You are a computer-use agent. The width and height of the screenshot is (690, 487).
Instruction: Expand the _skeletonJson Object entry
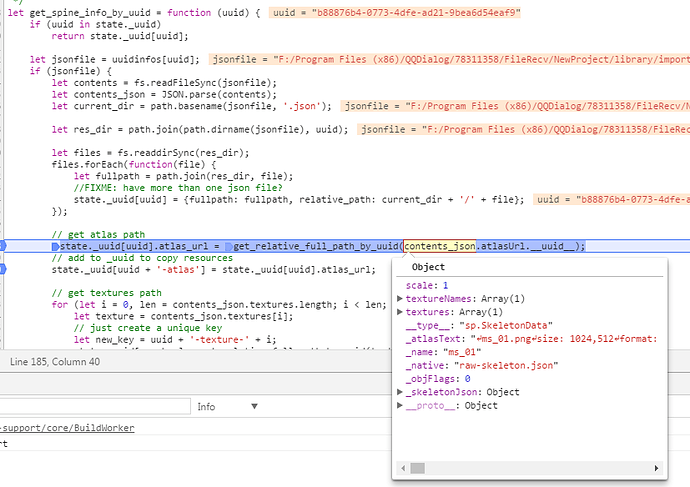[400, 392]
